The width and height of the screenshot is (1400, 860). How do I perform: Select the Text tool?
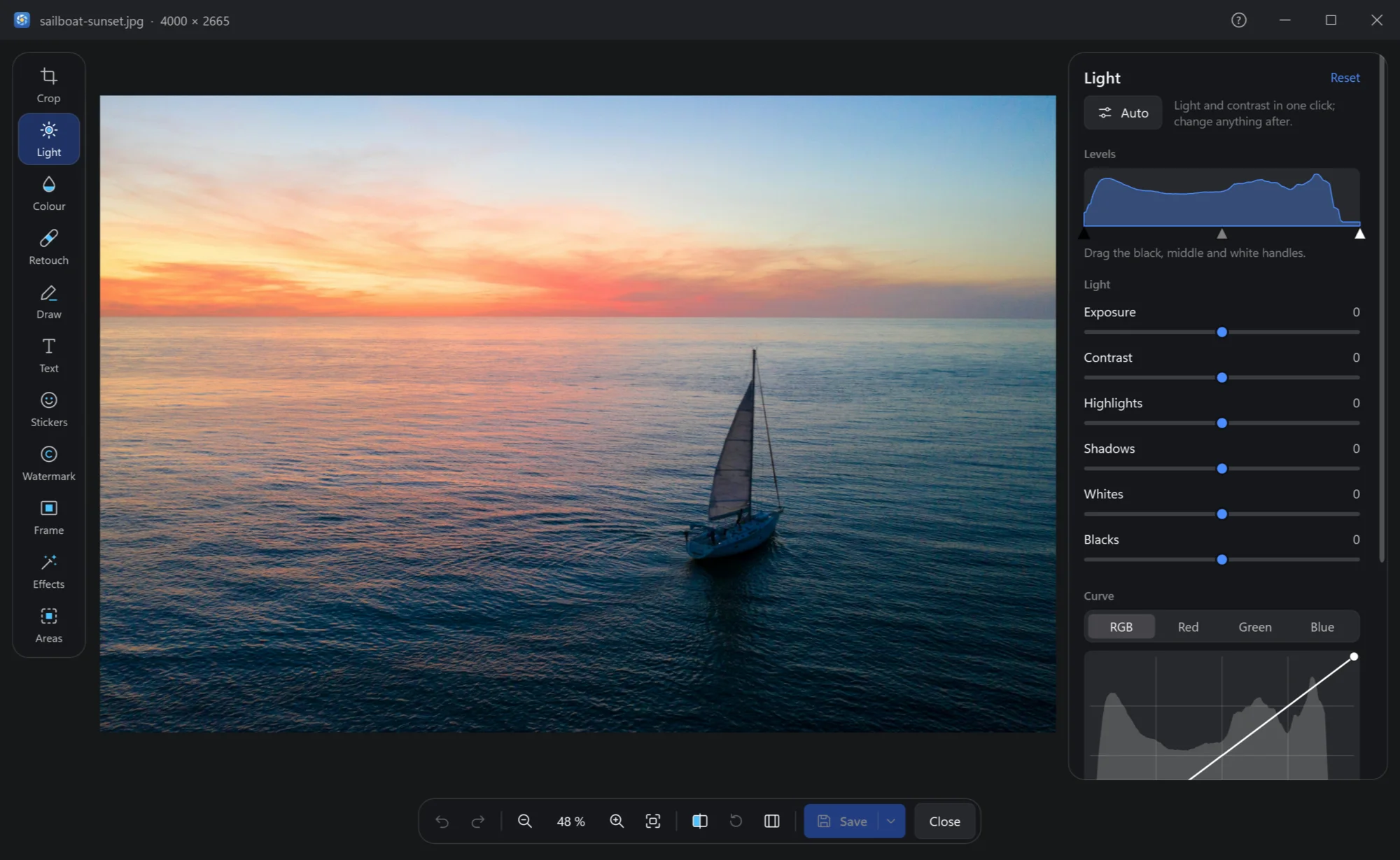coord(48,355)
